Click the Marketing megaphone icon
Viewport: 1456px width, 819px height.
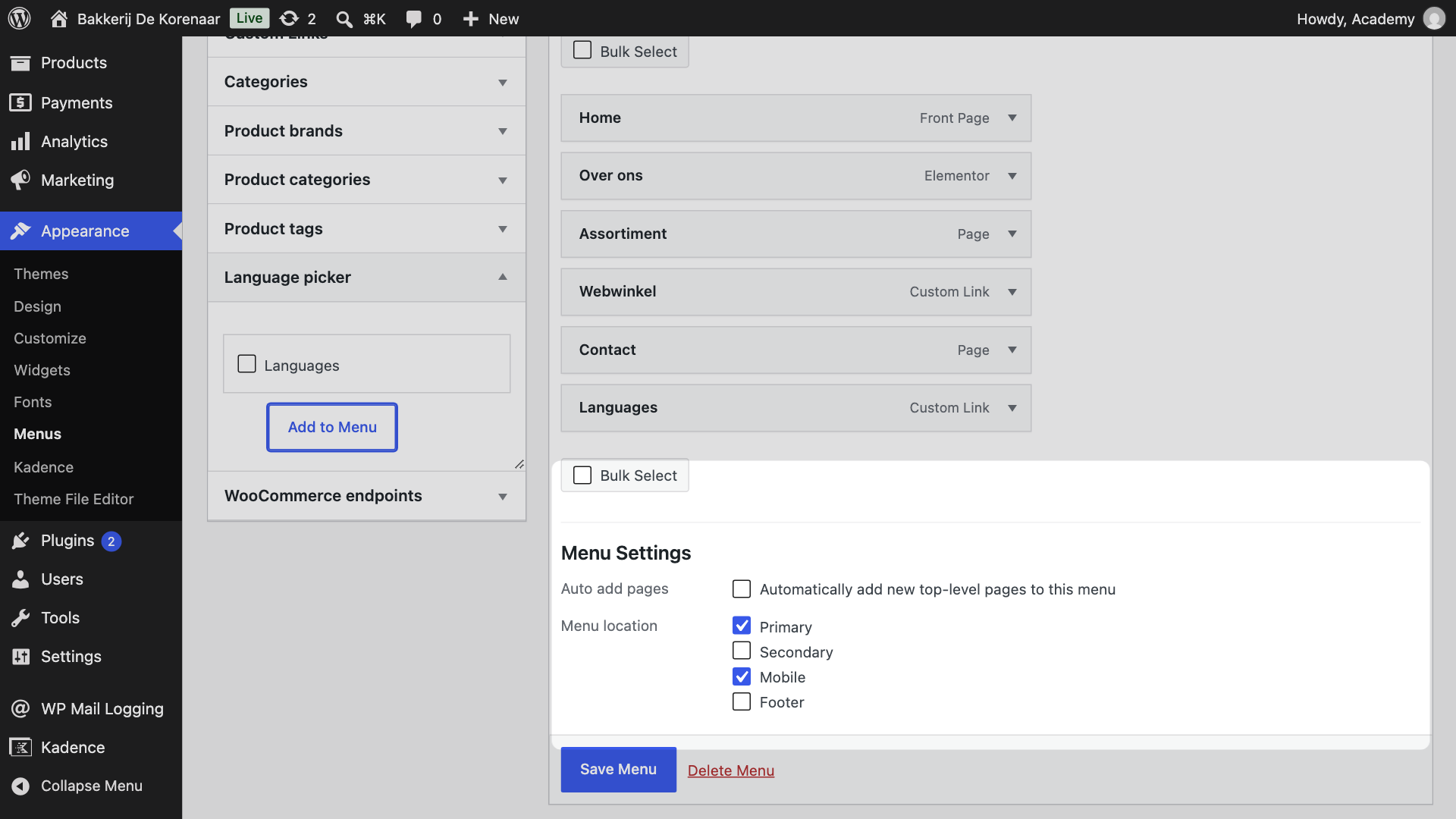pos(20,180)
